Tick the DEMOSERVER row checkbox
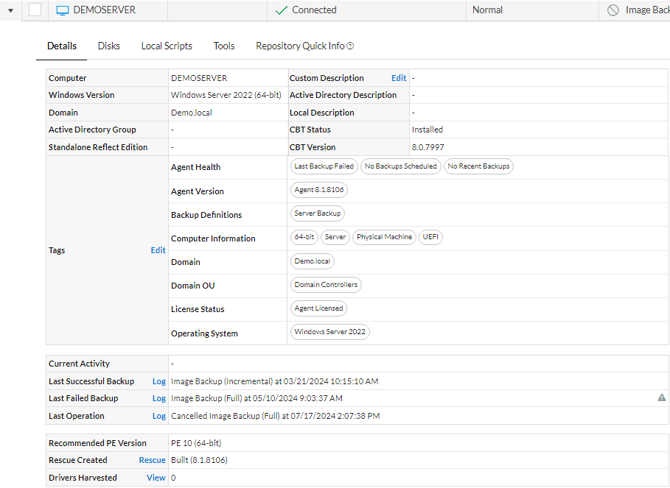Image resolution: width=670 pixels, height=488 pixels. tap(35, 10)
